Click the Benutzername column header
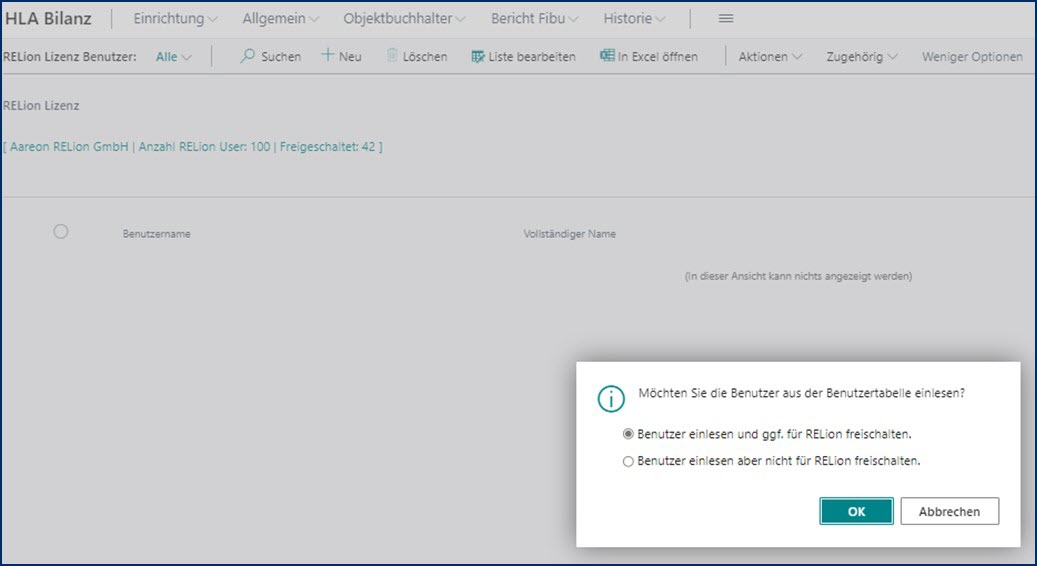The width and height of the screenshot is (1037, 566). tap(157, 234)
